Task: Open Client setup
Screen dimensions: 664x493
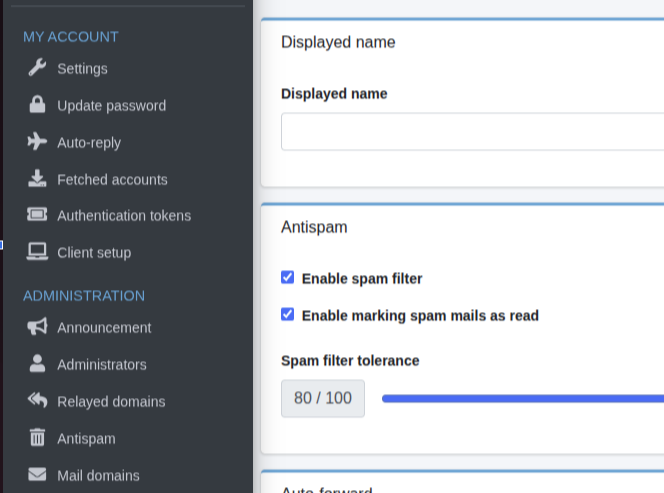Action: [x=94, y=253]
